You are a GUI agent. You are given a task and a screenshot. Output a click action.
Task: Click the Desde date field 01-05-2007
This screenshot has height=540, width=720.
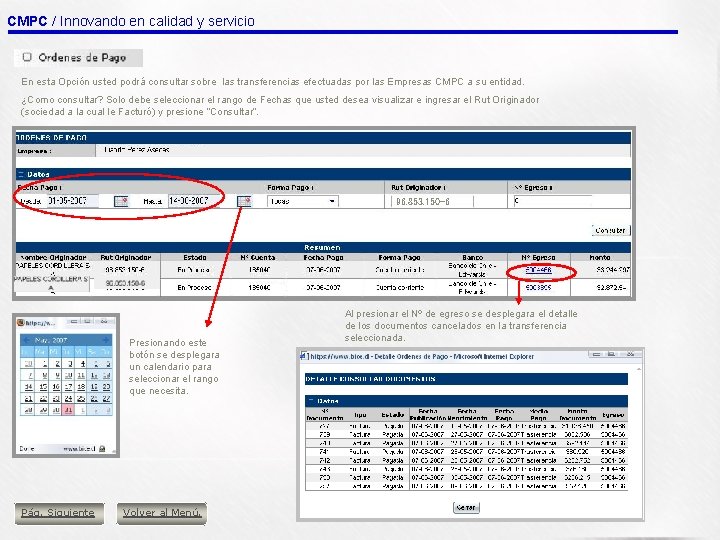[73, 201]
